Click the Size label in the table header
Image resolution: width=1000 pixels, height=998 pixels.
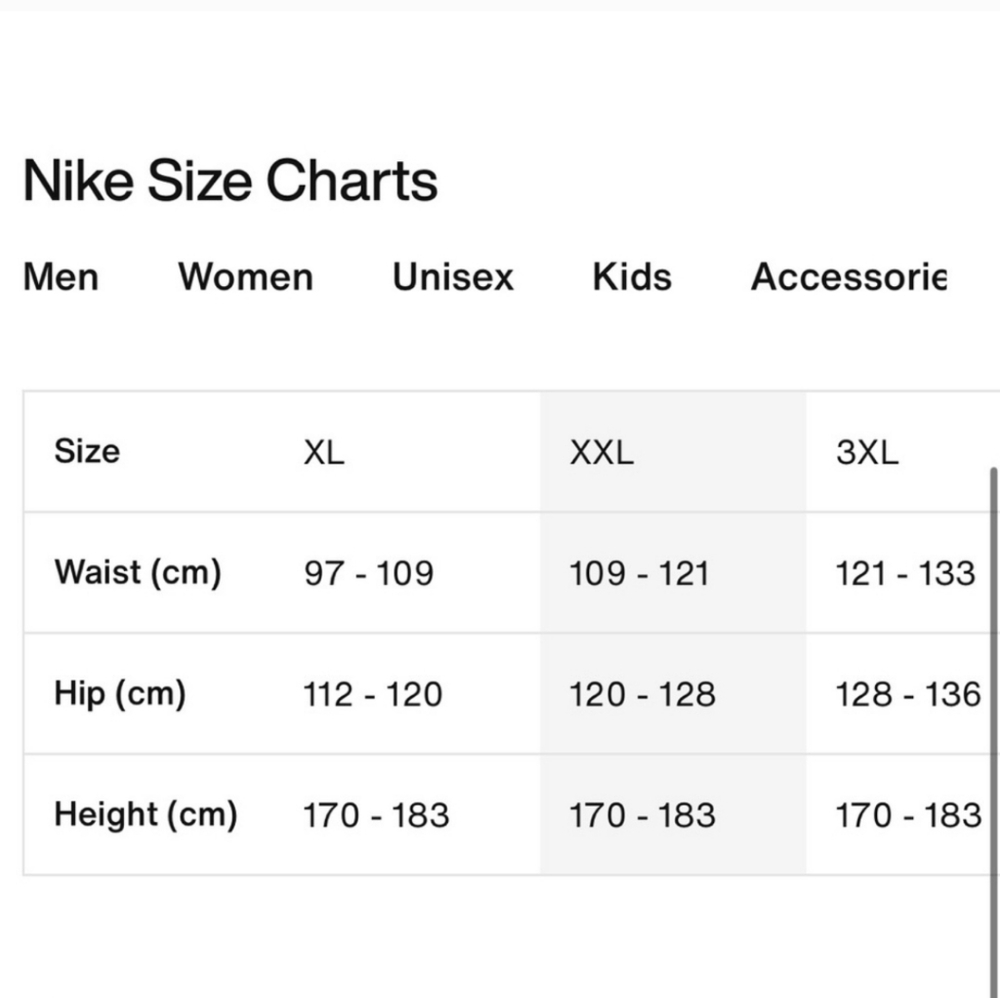87,452
